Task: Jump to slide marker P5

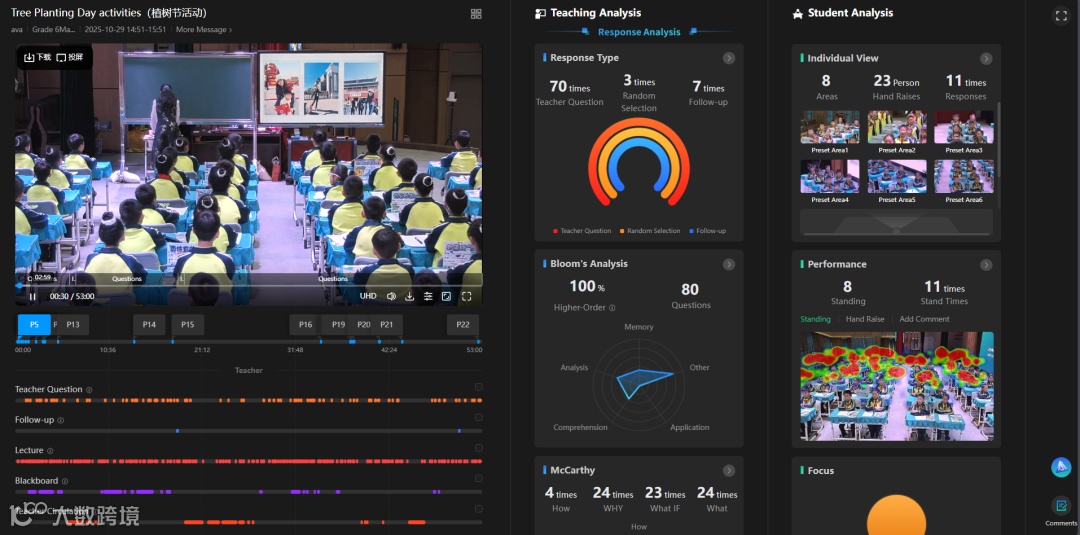Action: pos(34,325)
